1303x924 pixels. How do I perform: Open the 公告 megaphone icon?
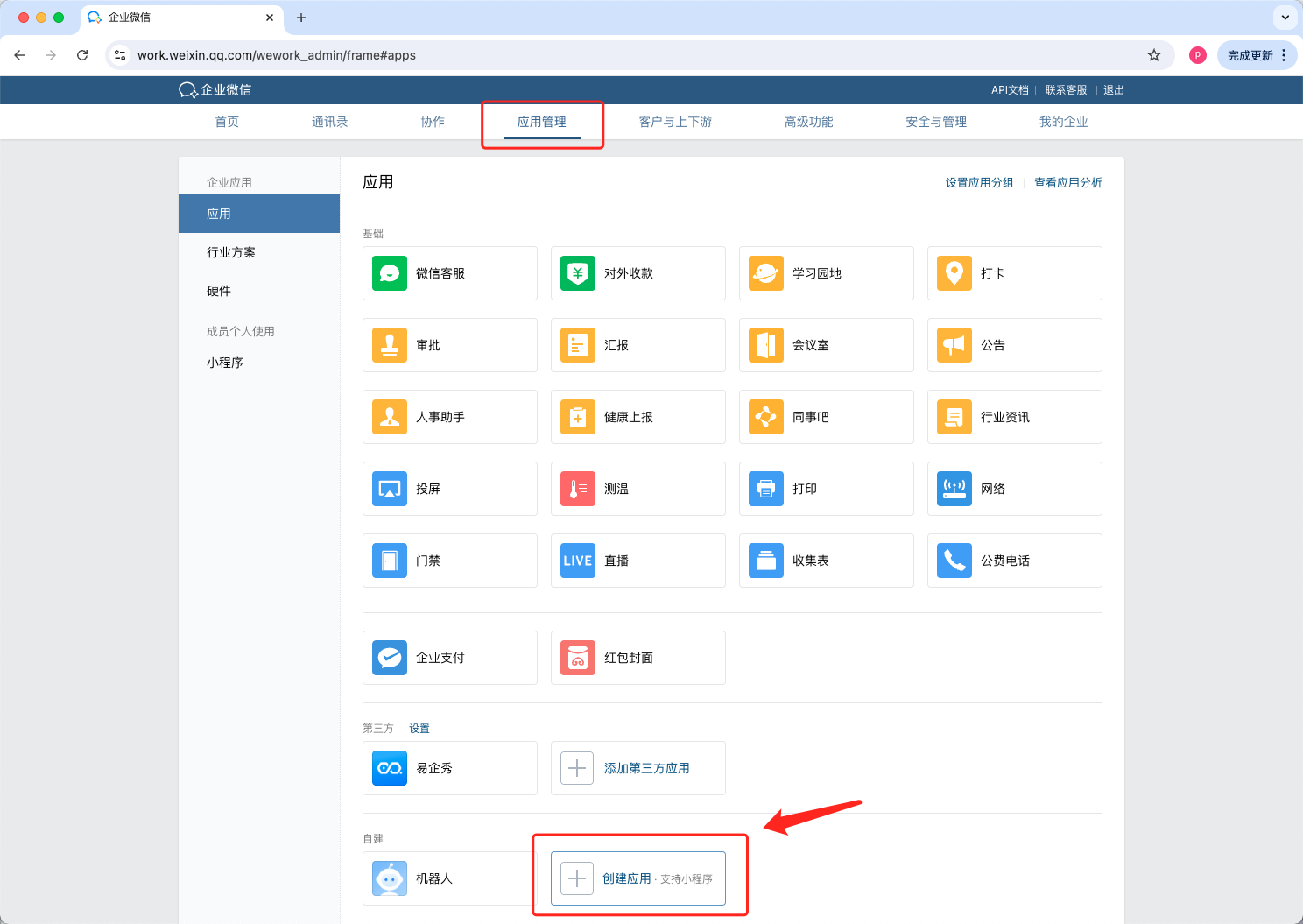tap(954, 345)
